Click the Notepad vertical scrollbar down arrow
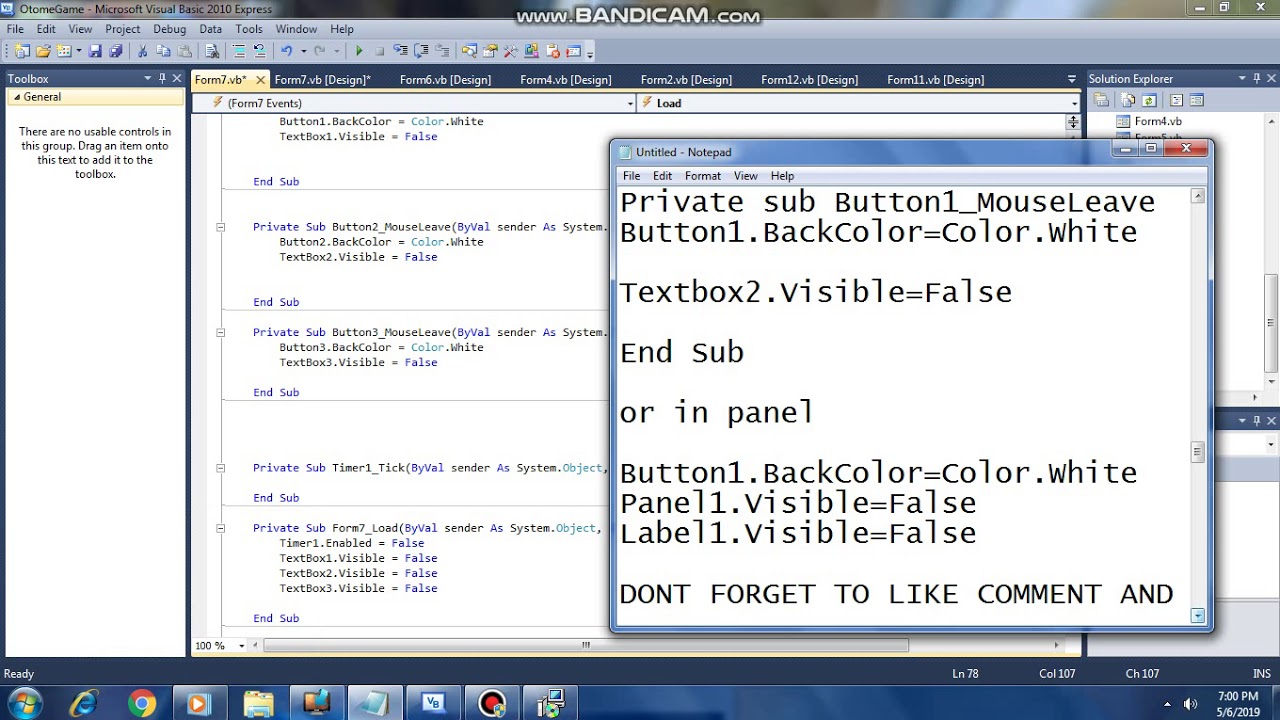Screen dimensions: 1280x720 pyautogui.click(x=1197, y=616)
